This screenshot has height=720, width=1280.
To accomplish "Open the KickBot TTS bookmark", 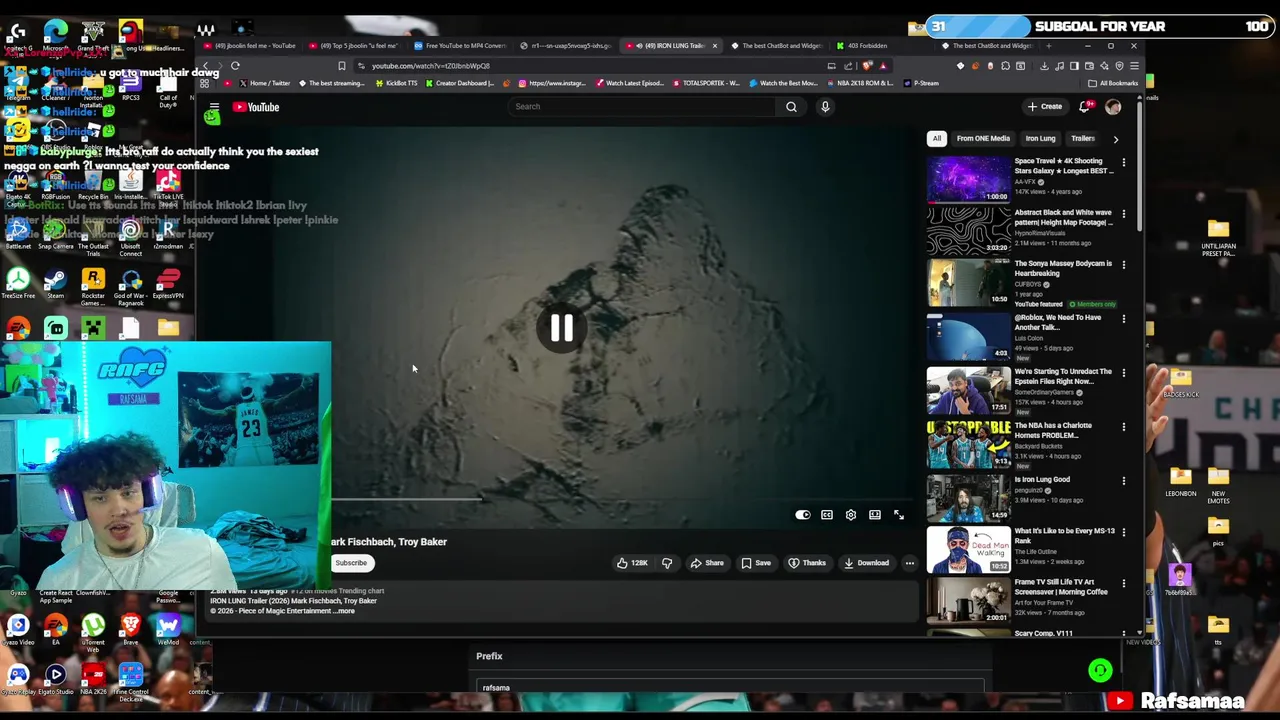I will pyautogui.click(x=396, y=84).
